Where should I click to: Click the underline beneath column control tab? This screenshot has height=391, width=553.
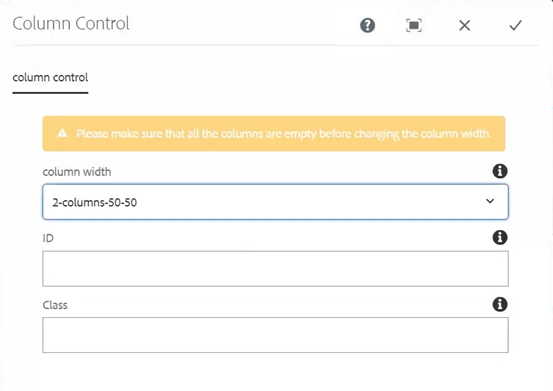click(50, 93)
